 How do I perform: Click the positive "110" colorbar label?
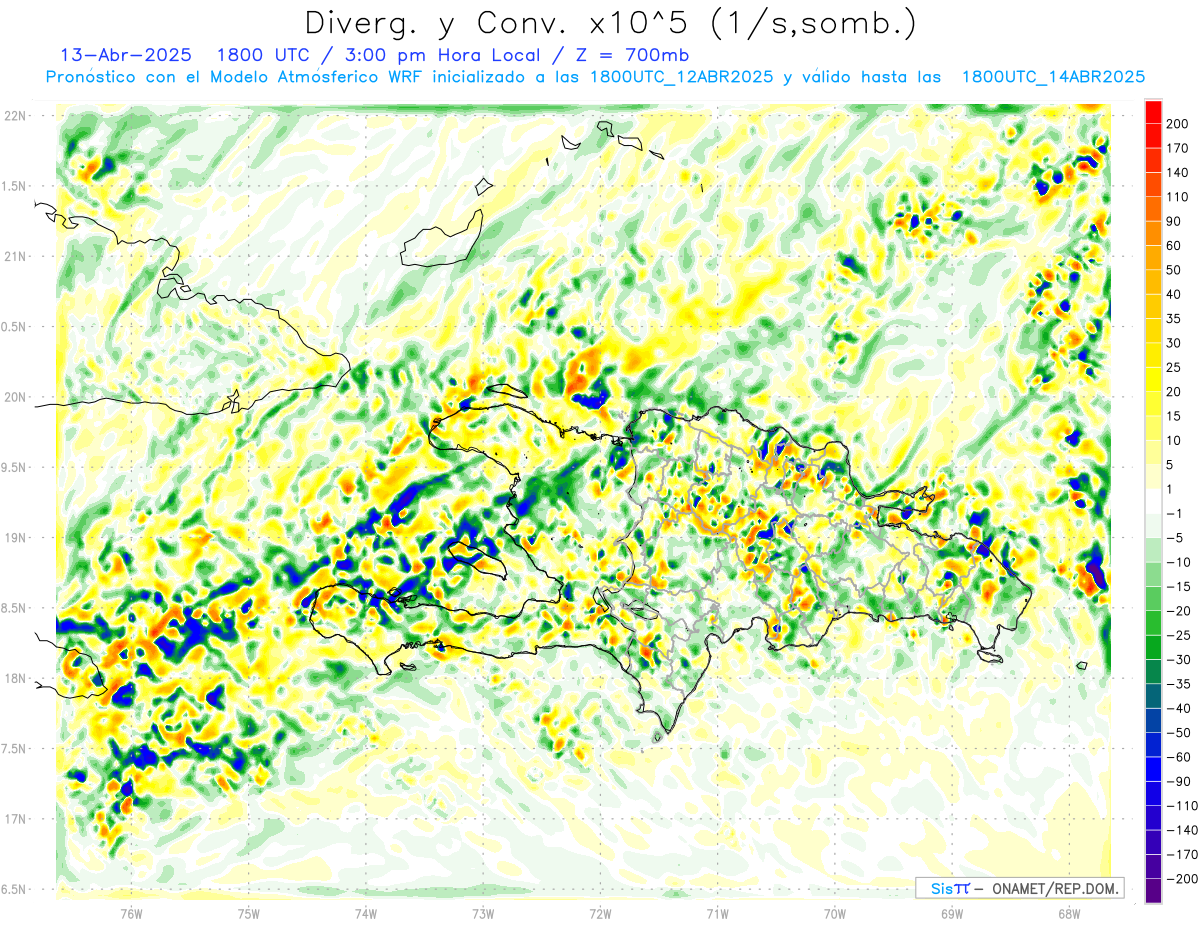1177,197
